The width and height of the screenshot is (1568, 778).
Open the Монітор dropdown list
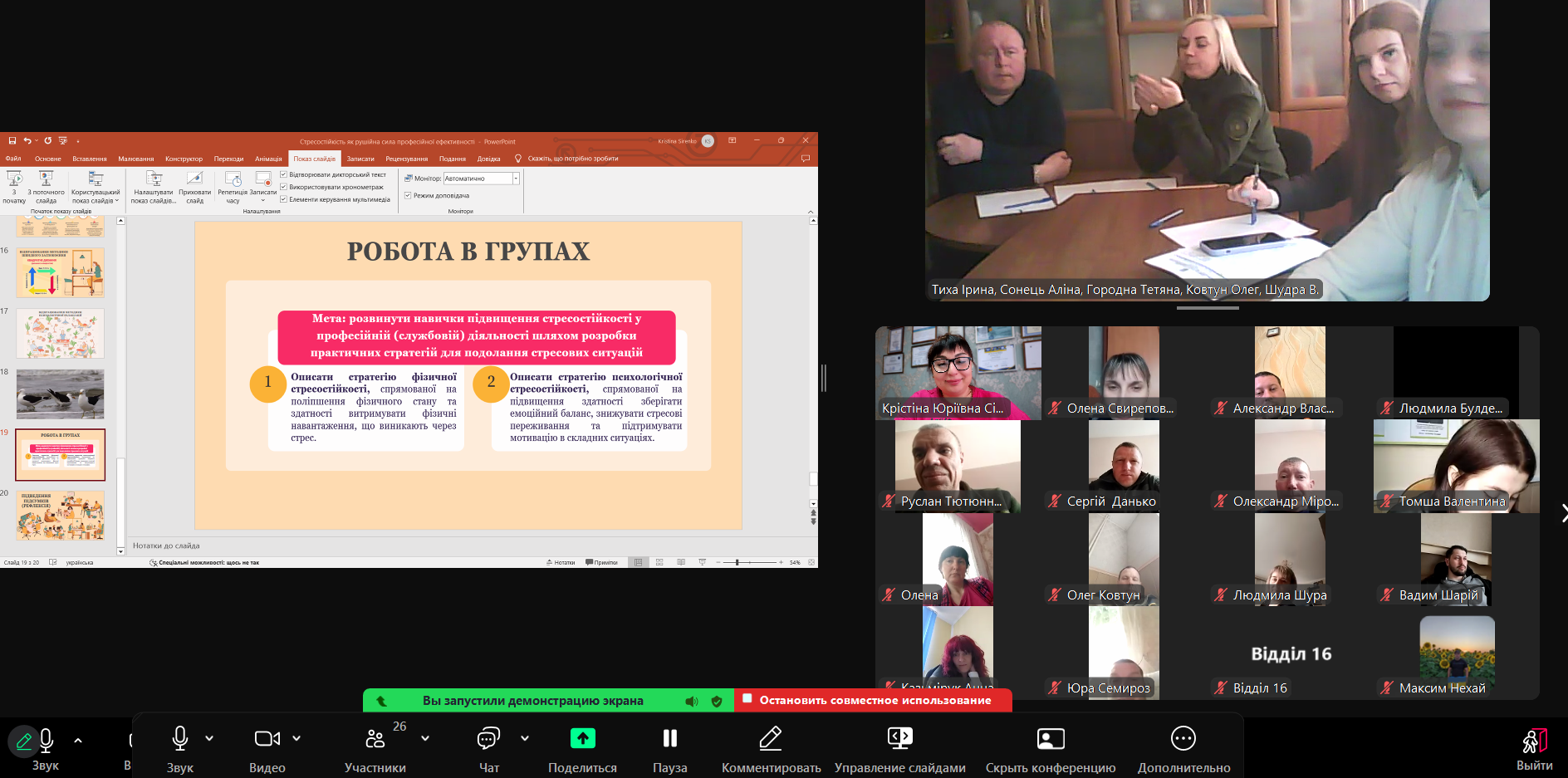(516, 179)
